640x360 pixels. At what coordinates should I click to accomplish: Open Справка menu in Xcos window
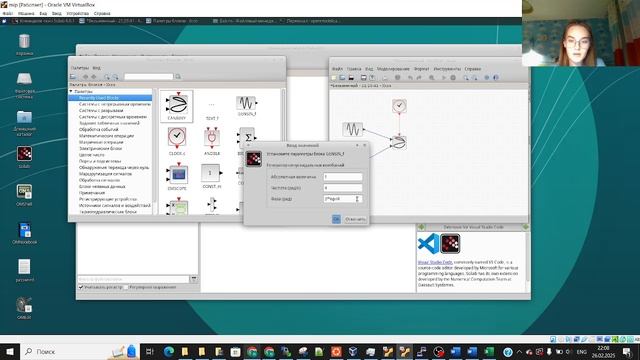click(x=473, y=69)
